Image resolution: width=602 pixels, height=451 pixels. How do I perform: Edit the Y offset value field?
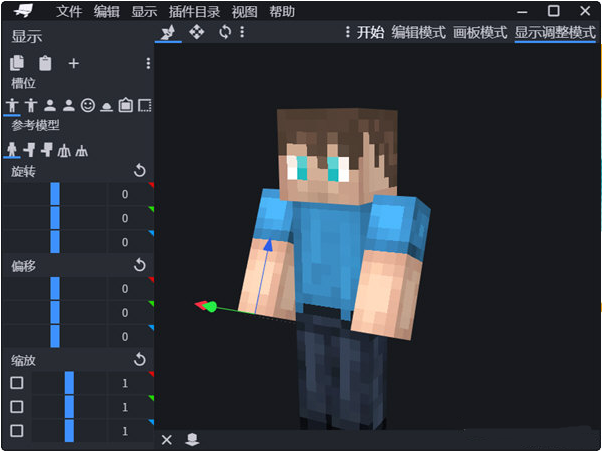tap(131, 312)
